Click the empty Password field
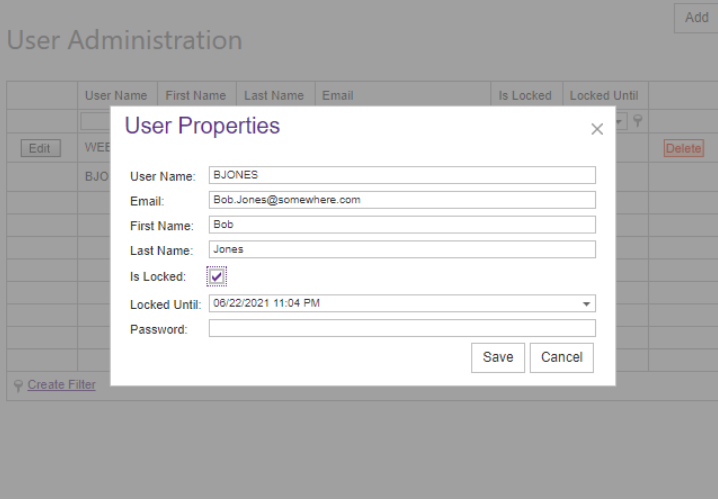 [401, 328]
